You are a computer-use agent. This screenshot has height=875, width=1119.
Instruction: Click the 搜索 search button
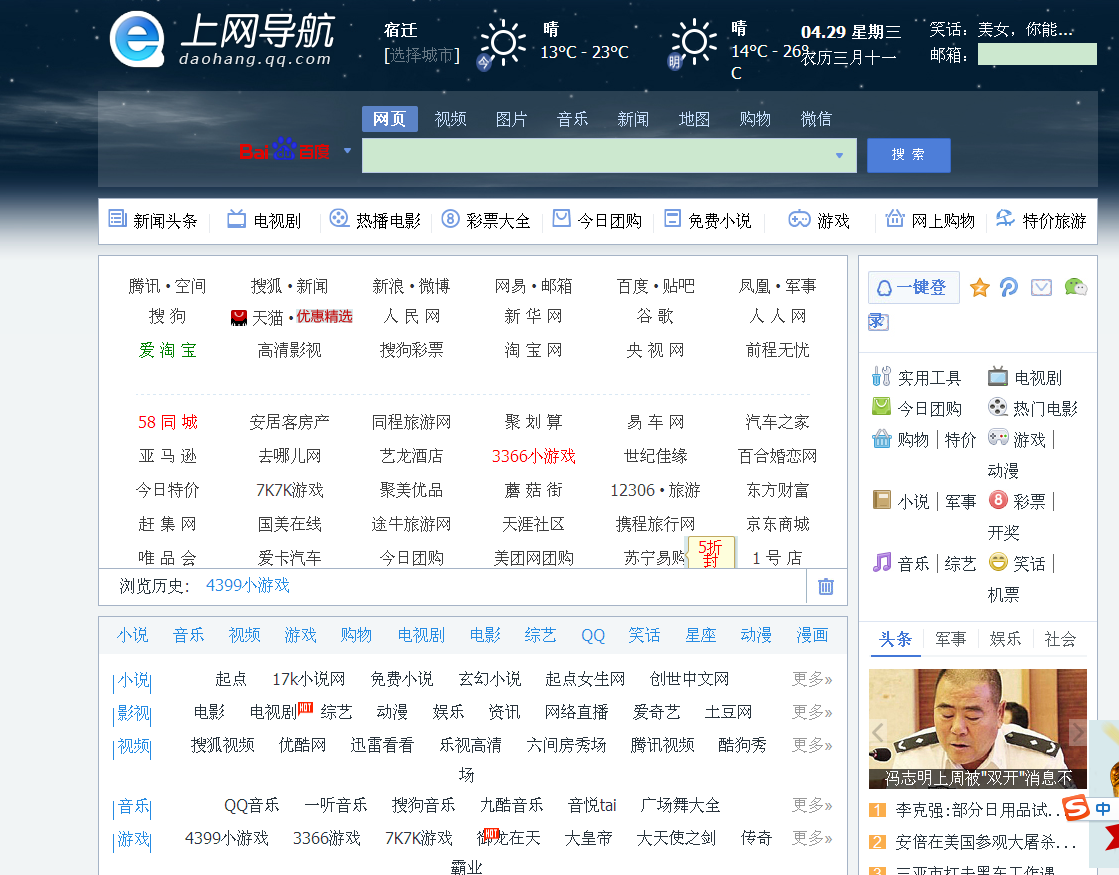point(908,156)
